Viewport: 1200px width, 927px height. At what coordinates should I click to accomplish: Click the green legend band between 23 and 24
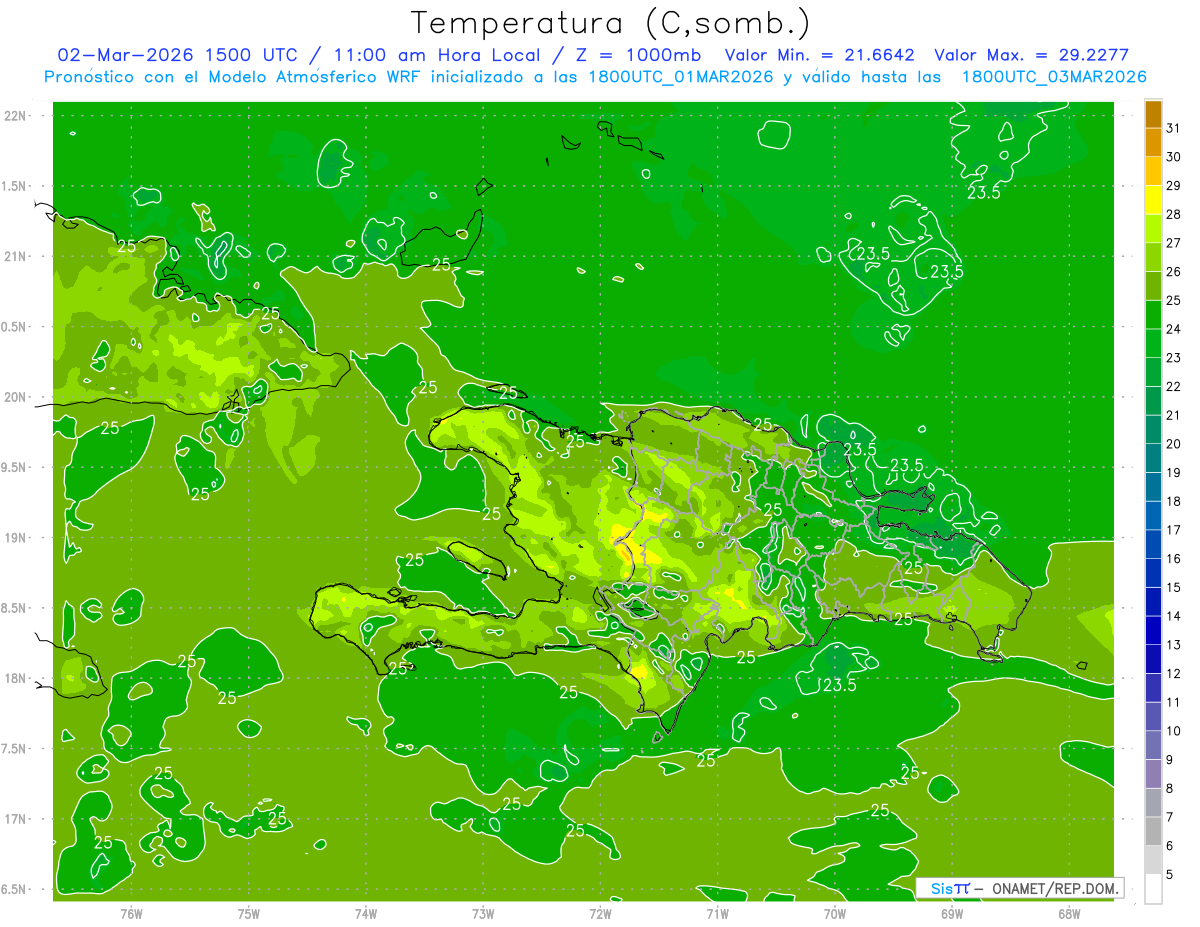(1153, 343)
